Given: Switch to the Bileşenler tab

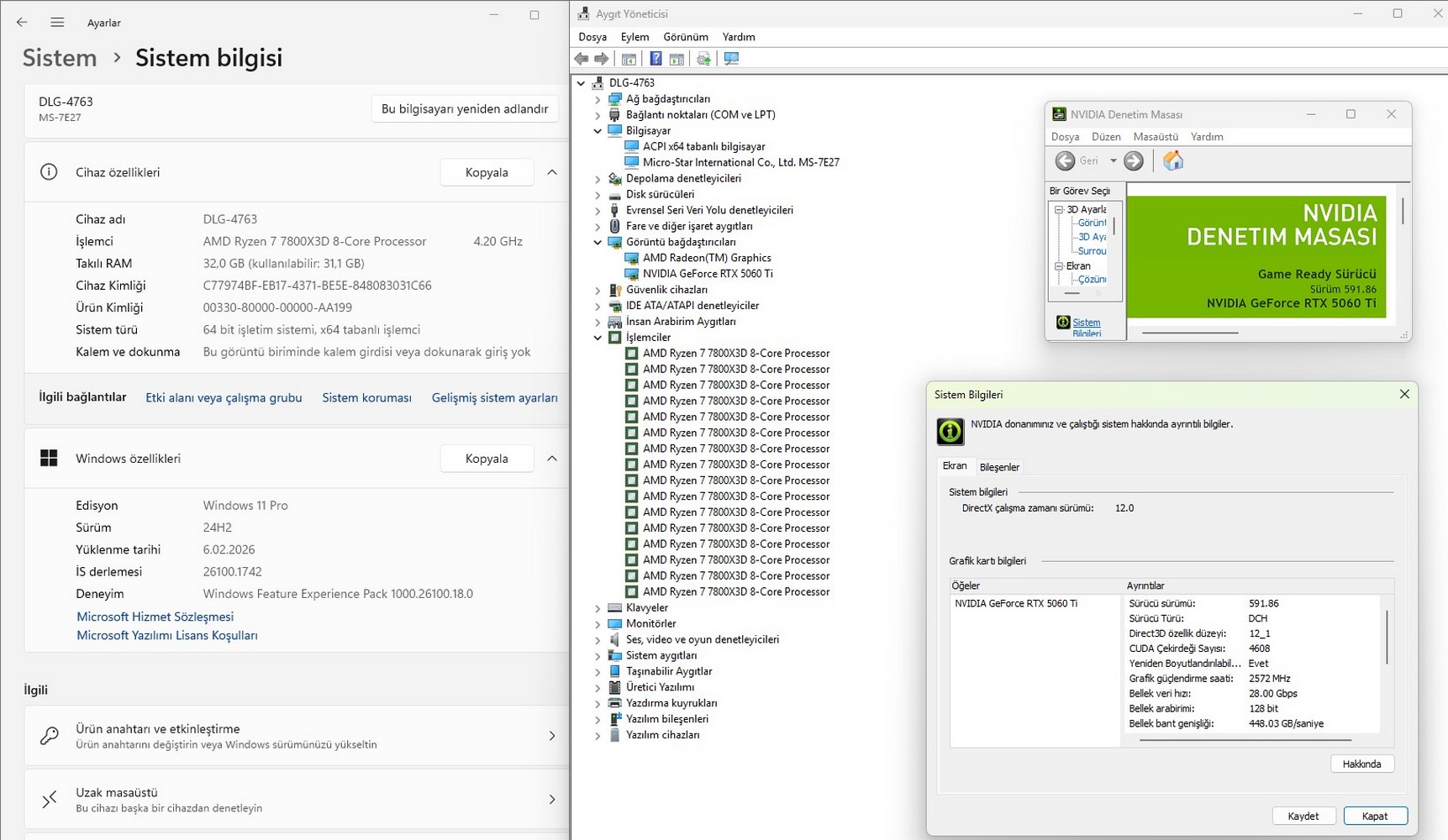Looking at the screenshot, I should [x=999, y=467].
